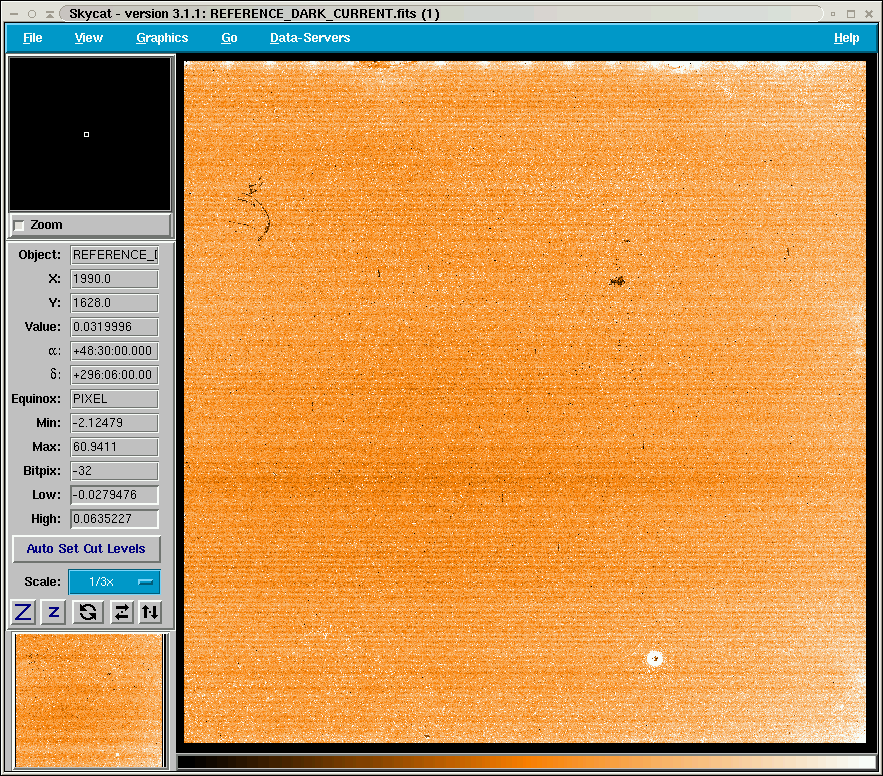Click the orange preview thumbnail image
Screen dimensions: 883x776
point(89,699)
